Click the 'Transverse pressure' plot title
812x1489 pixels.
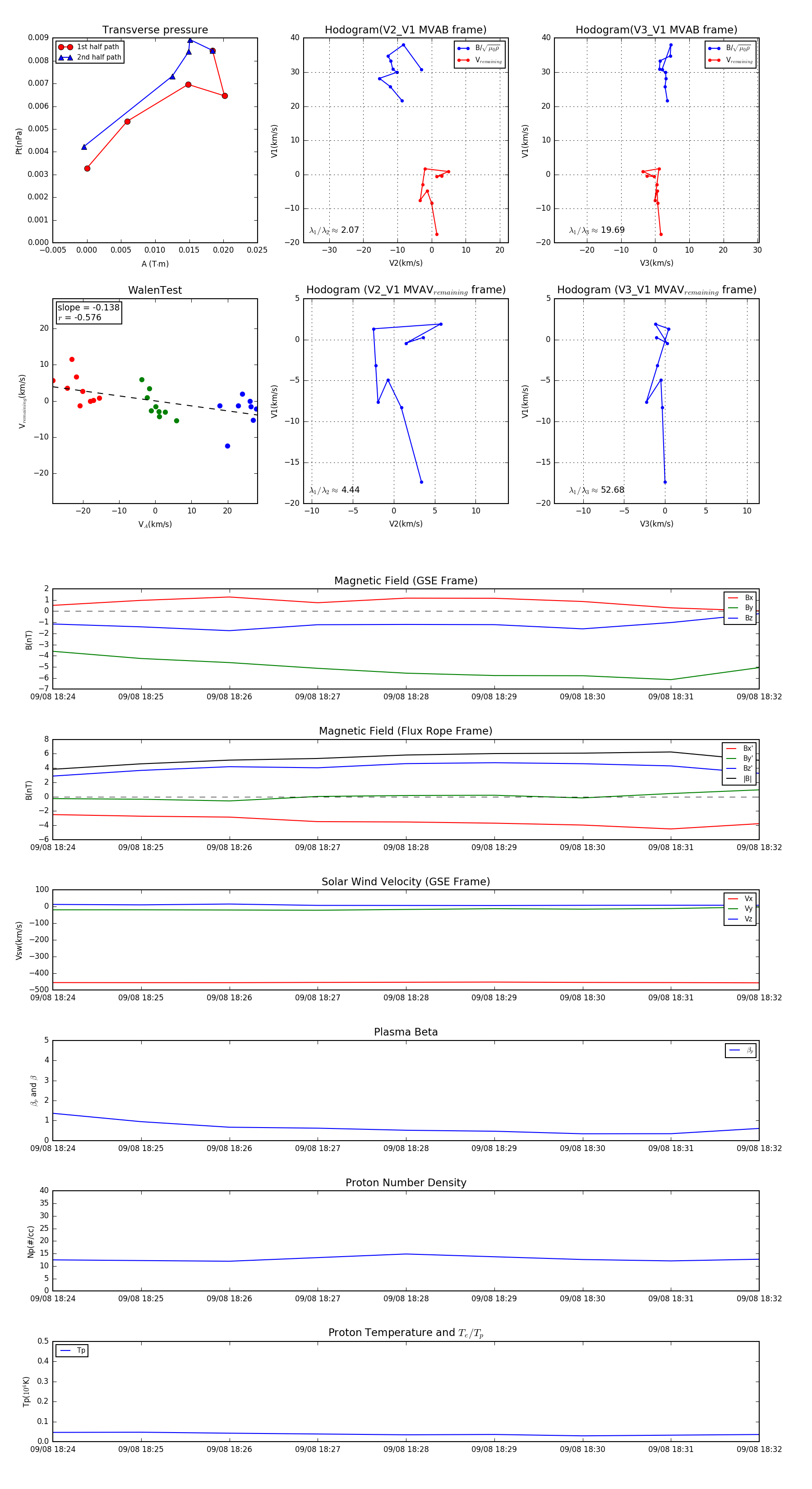pyautogui.click(x=155, y=30)
